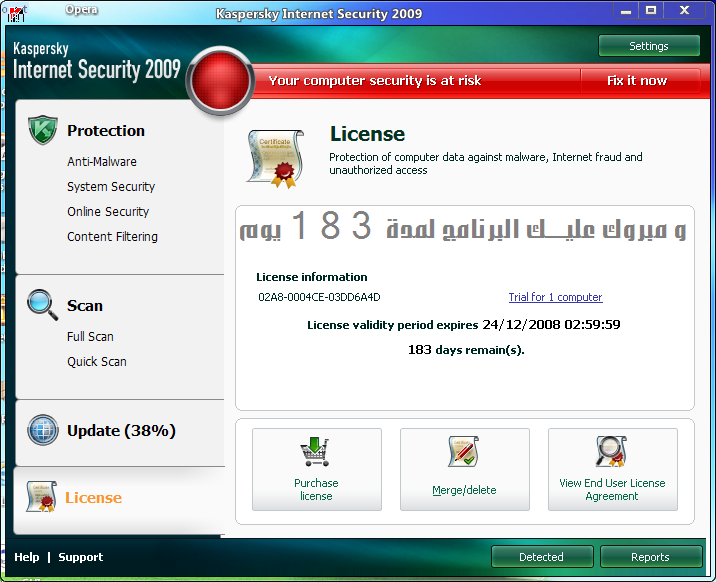Image resolution: width=716 pixels, height=582 pixels.
Task: Click the Merge/delete certificate icon
Action: pyautogui.click(x=464, y=453)
